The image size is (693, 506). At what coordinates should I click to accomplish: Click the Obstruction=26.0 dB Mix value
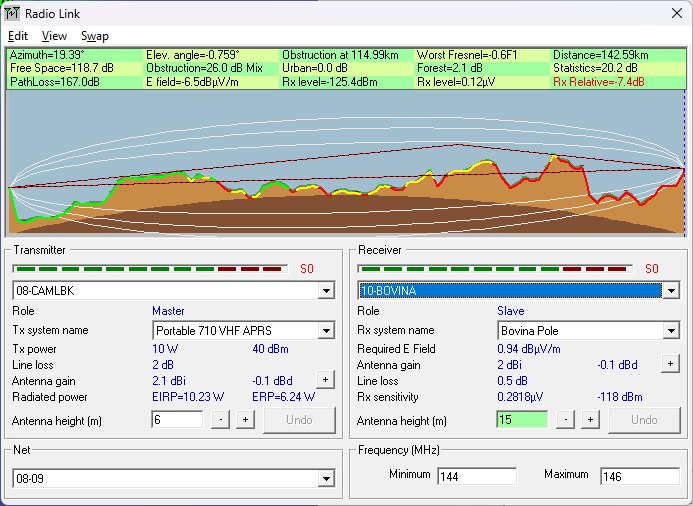pyautogui.click(x=204, y=68)
